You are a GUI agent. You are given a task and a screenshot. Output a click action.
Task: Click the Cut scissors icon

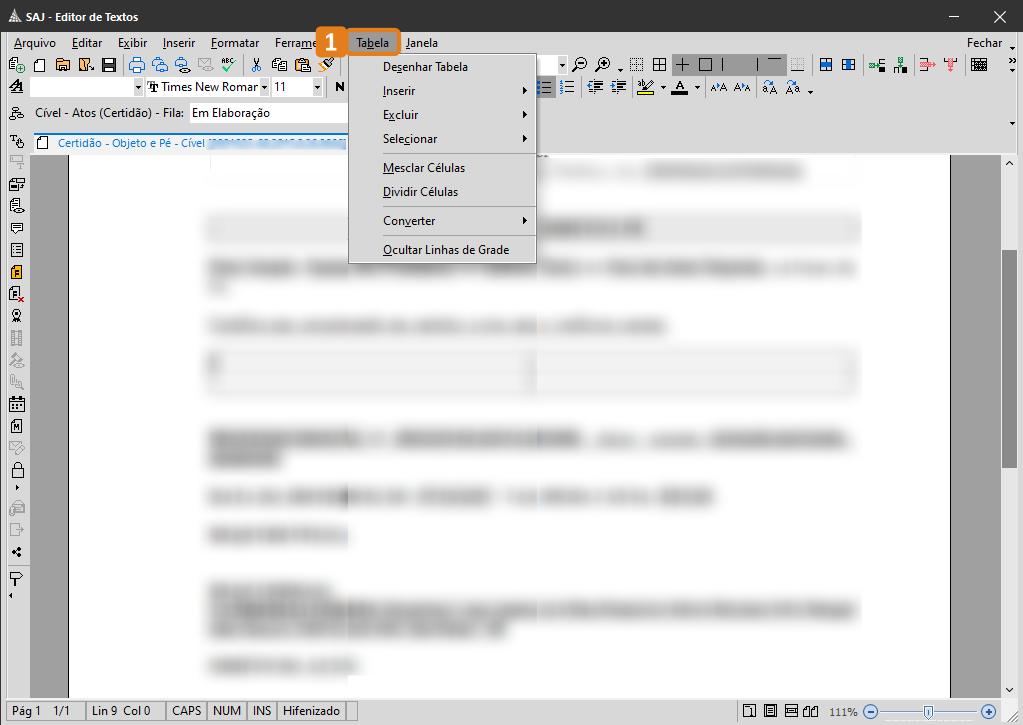pos(257,65)
